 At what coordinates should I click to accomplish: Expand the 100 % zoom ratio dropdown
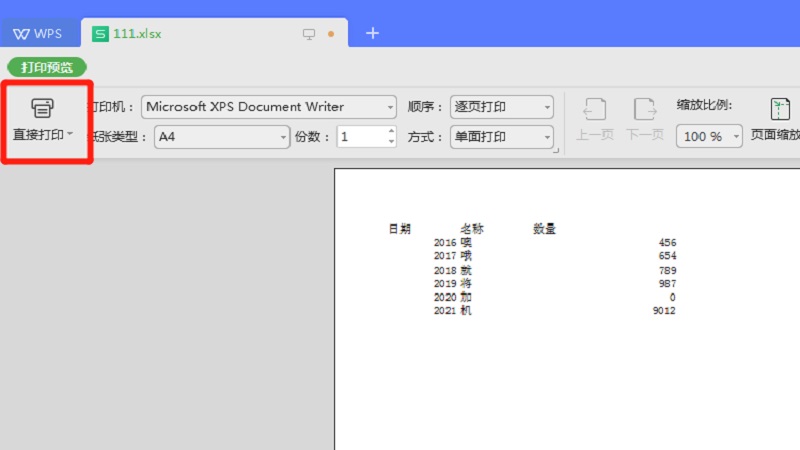click(x=737, y=137)
